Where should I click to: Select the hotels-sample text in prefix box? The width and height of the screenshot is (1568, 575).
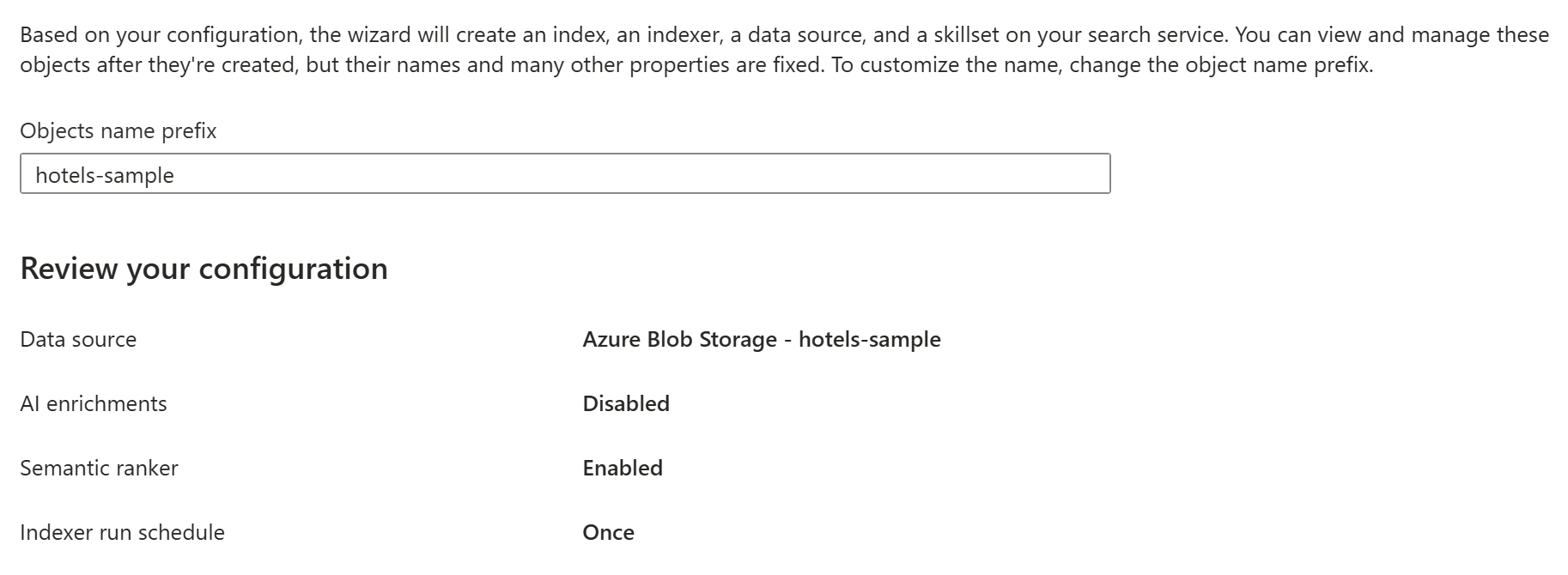(103, 174)
